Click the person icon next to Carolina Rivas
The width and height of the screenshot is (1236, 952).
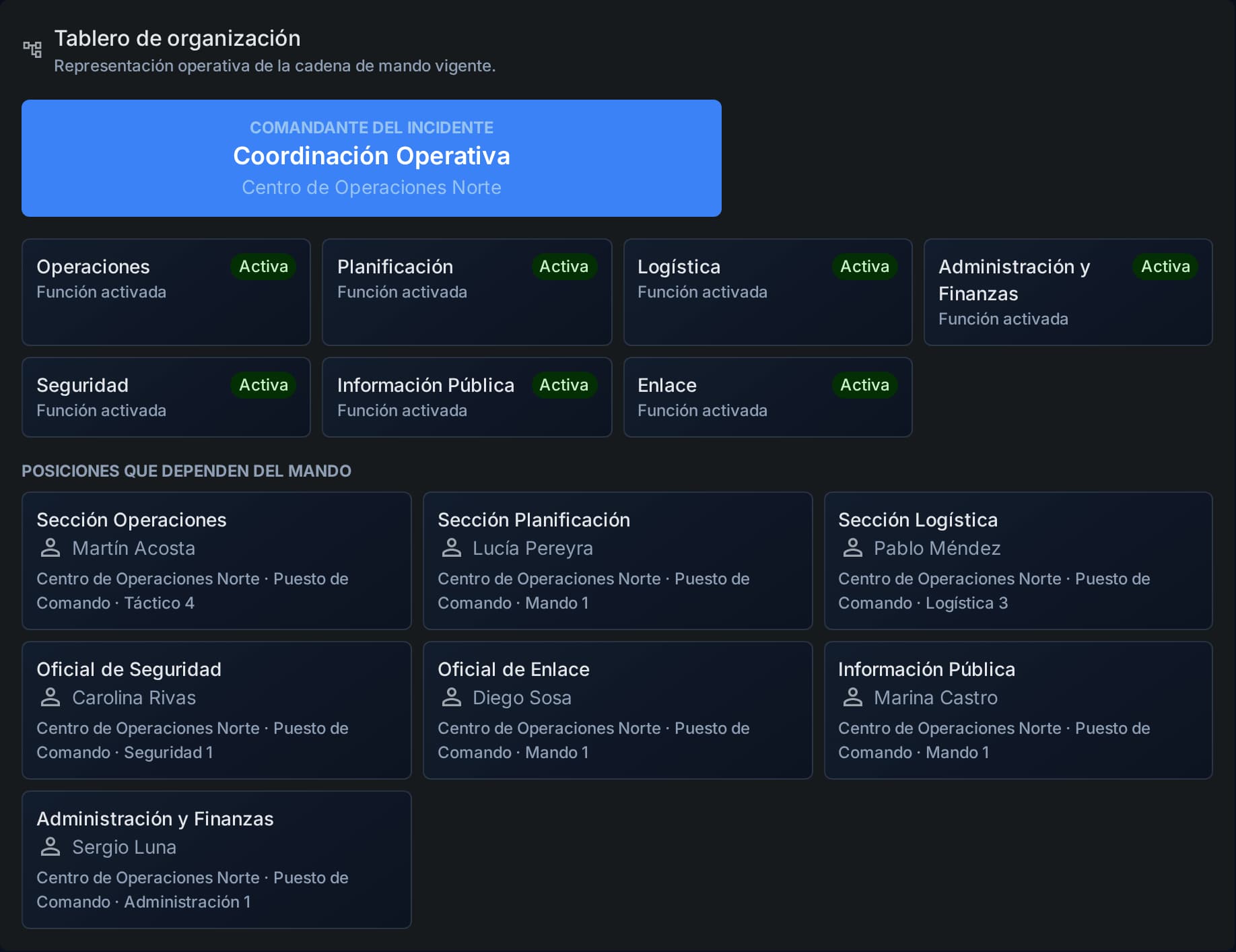pyautogui.click(x=50, y=698)
